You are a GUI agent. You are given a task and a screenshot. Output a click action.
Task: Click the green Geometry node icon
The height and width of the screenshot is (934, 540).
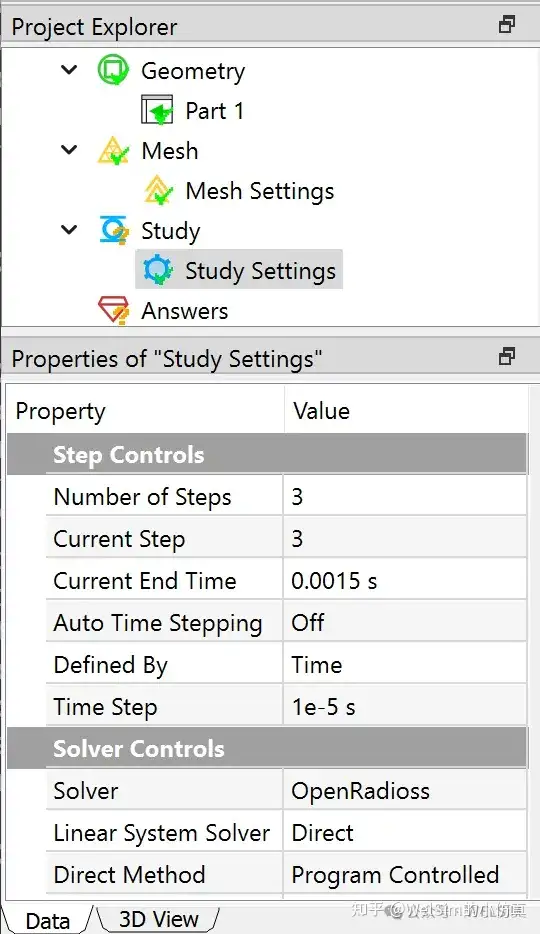point(113,70)
